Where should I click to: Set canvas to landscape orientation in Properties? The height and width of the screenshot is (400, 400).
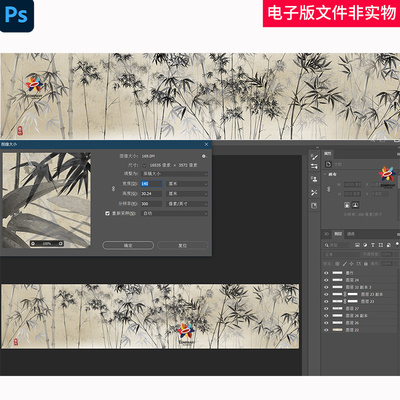[355, 205]
